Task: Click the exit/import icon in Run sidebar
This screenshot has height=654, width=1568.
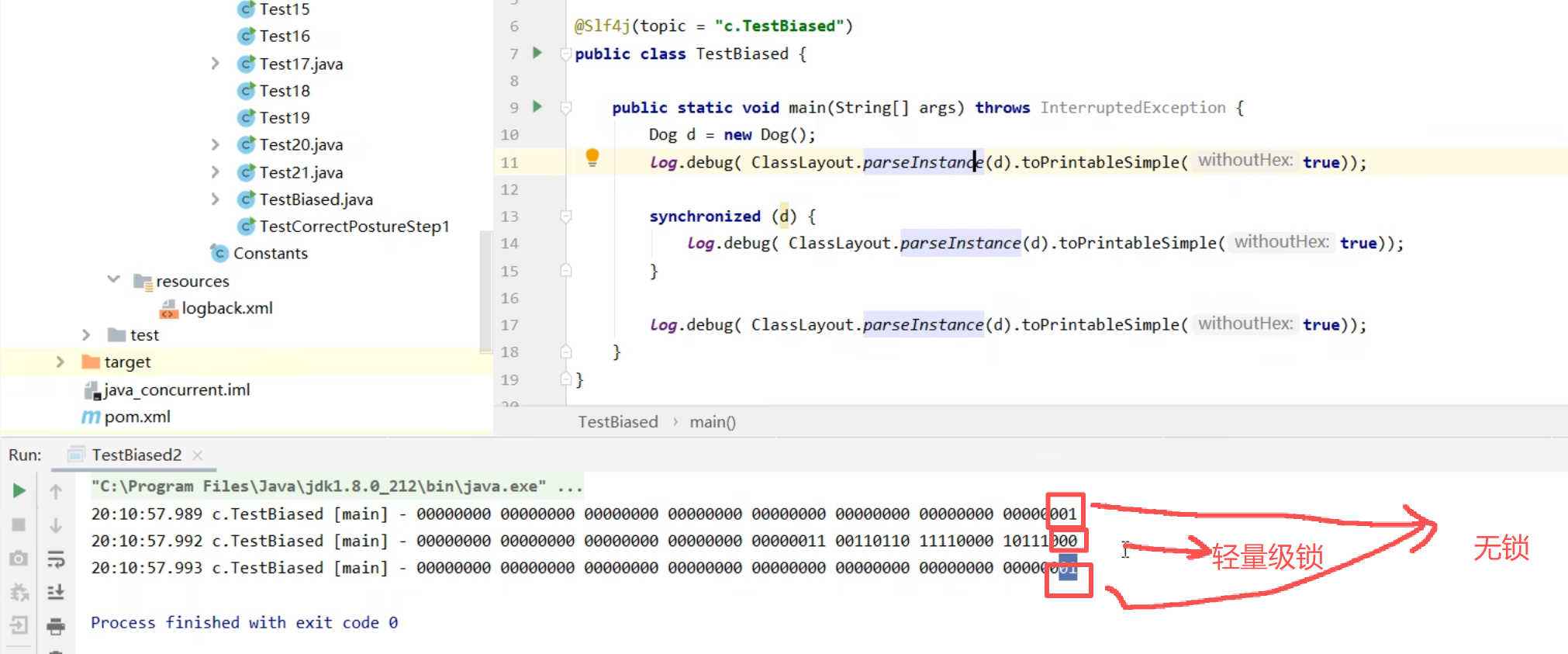Action: pos(19,625)
